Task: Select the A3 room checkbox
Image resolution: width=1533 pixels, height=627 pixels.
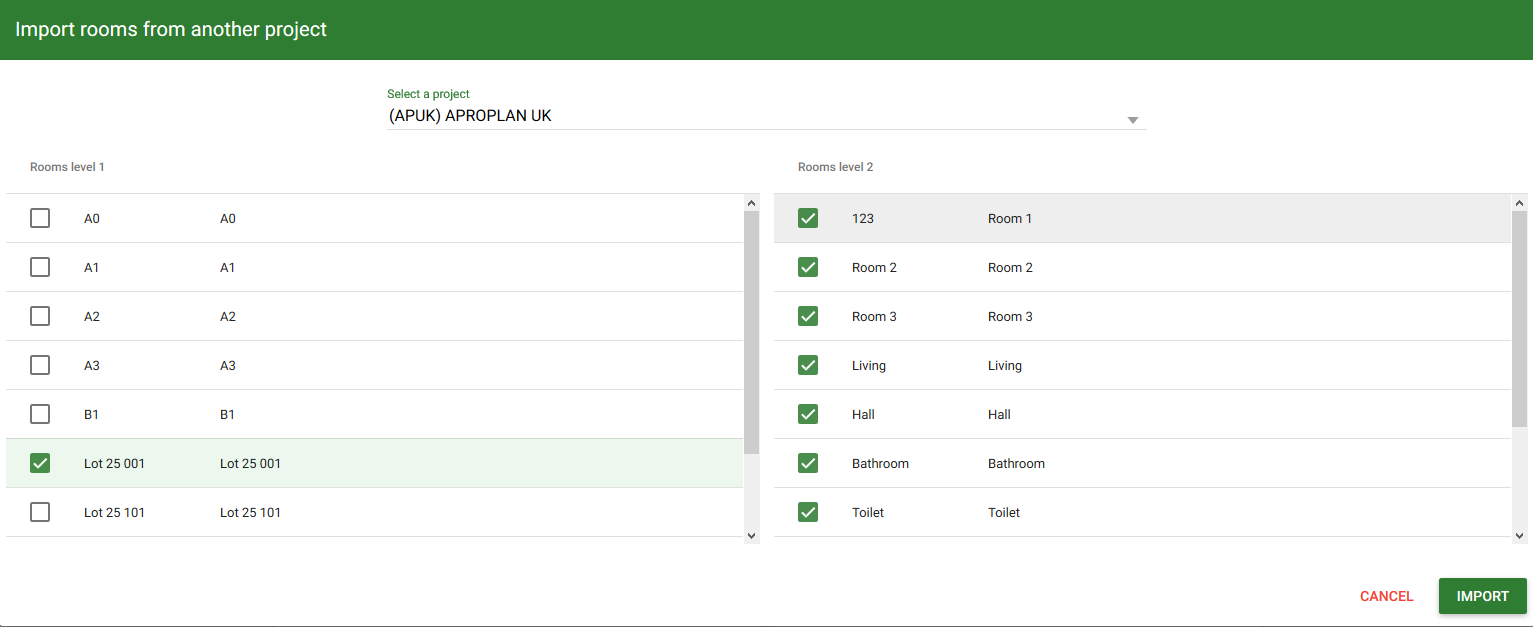Action: [40, 365]
